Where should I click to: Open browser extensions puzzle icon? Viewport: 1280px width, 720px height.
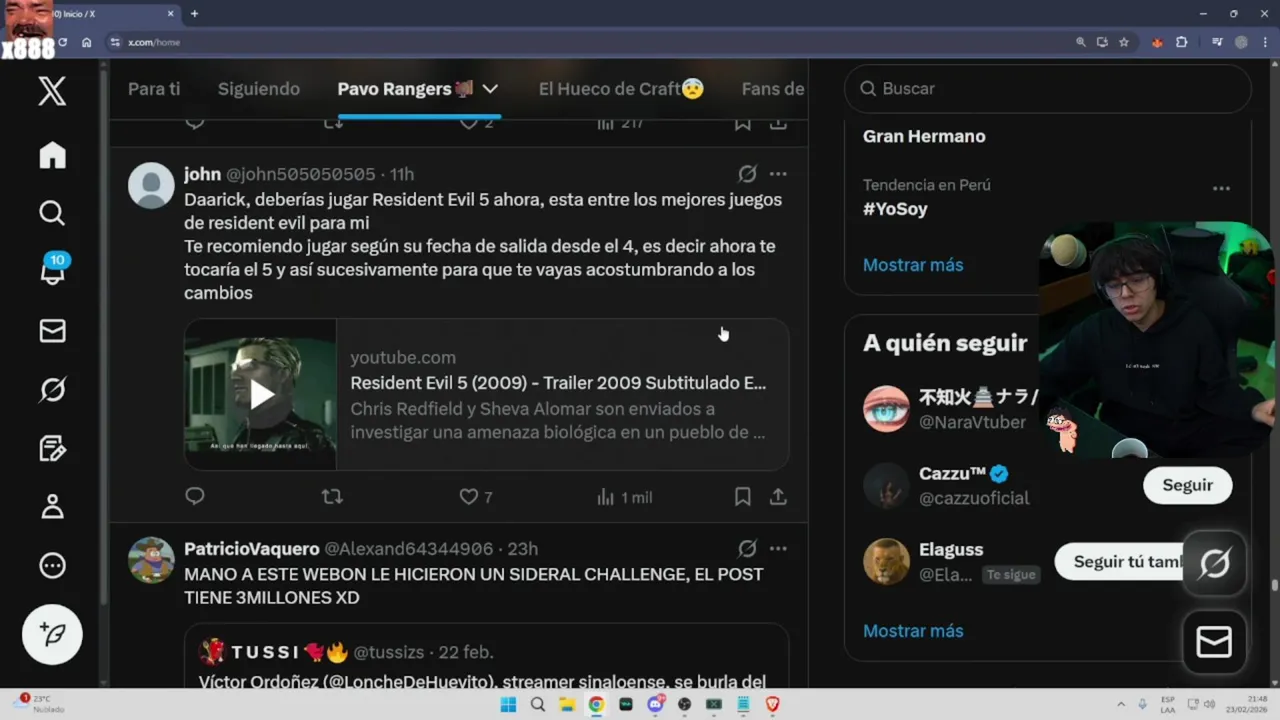1182,42
